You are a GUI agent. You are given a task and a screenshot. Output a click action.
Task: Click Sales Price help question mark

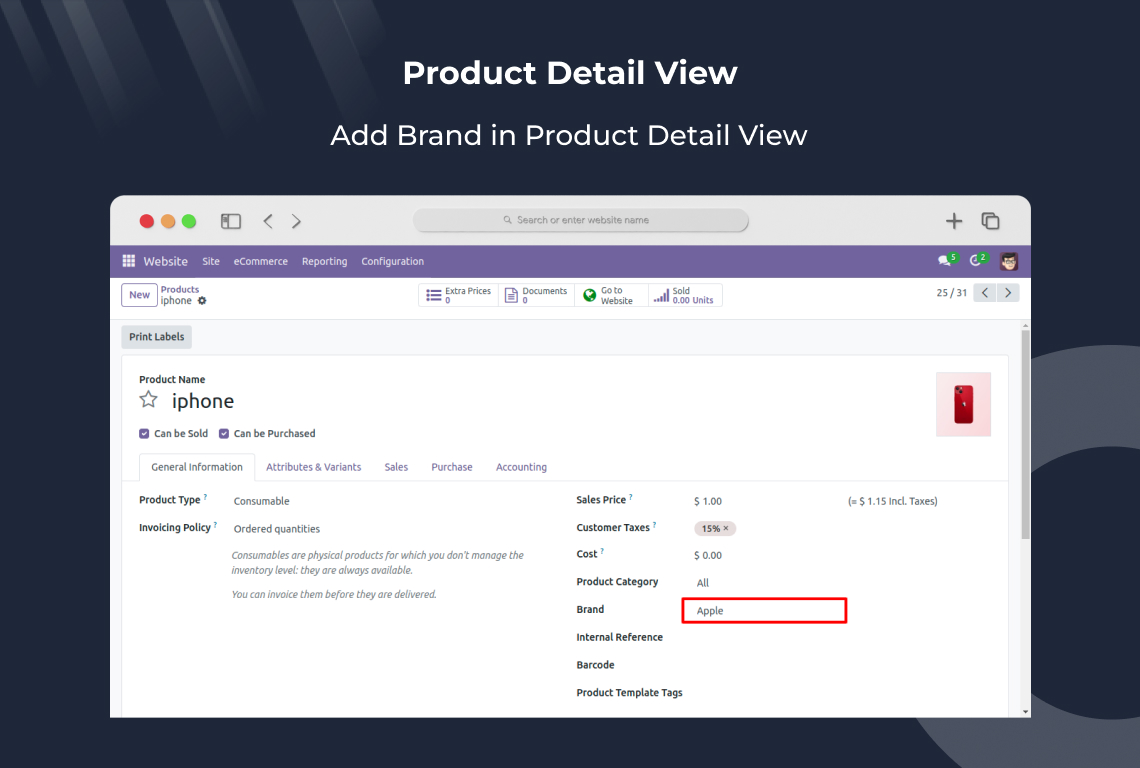(x=630, y=497)
